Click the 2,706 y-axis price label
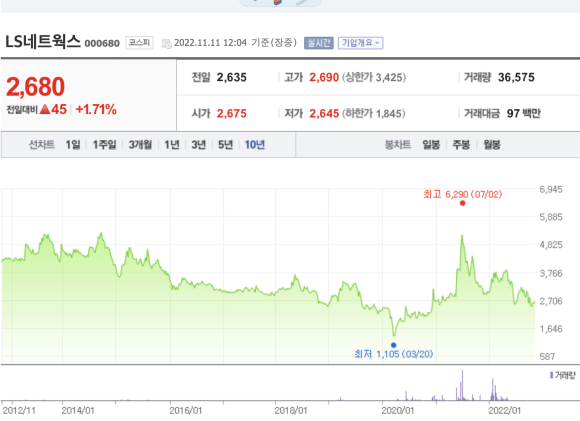This screenshot has width=580, height=421. 551,301
